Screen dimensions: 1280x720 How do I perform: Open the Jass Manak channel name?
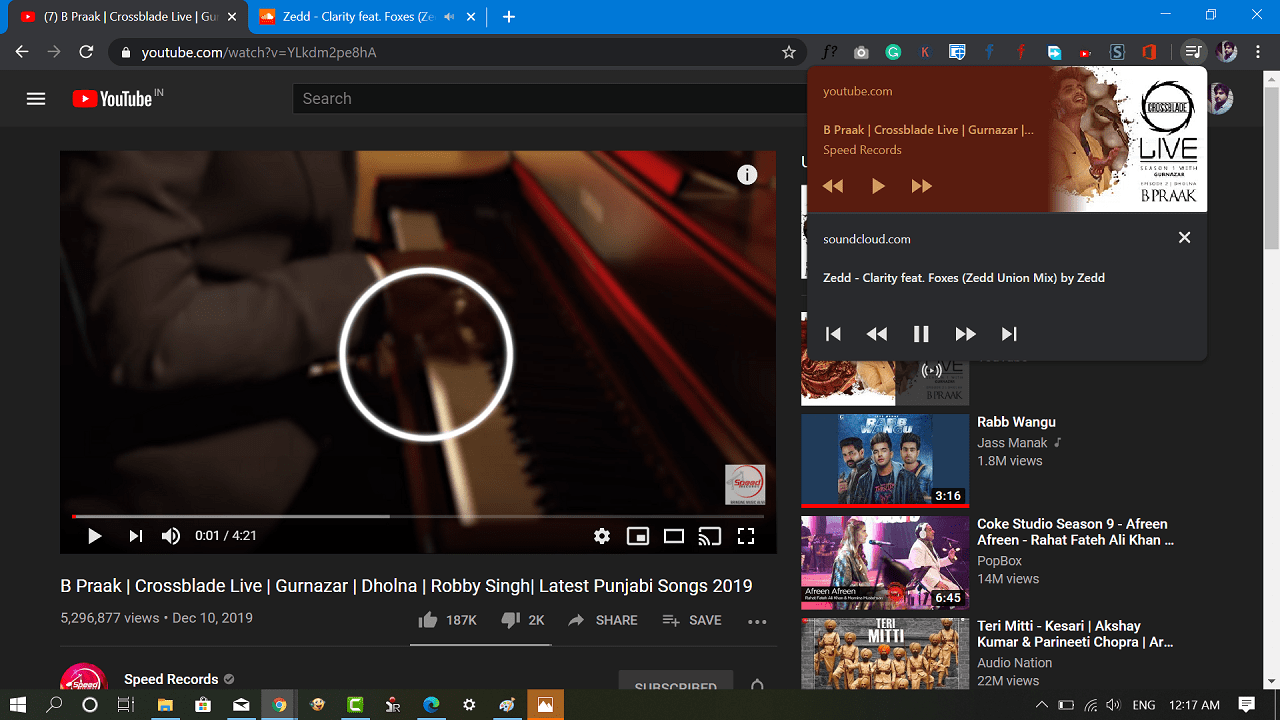pos(1012,442)
